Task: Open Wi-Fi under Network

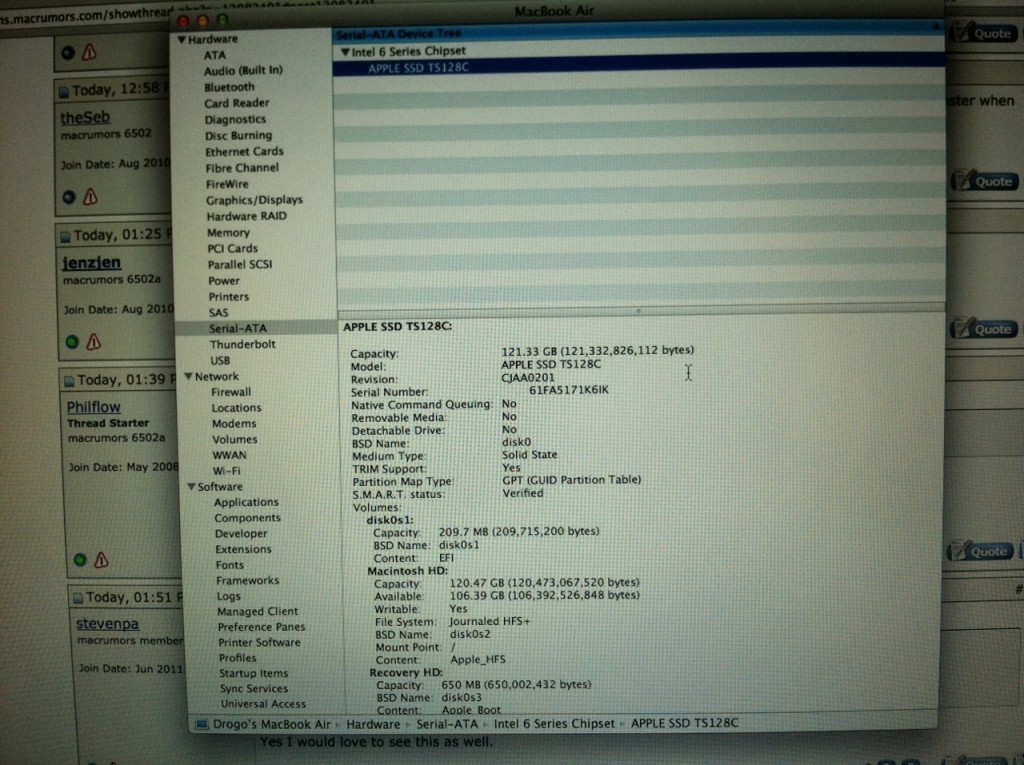Action: click(226, 470)
